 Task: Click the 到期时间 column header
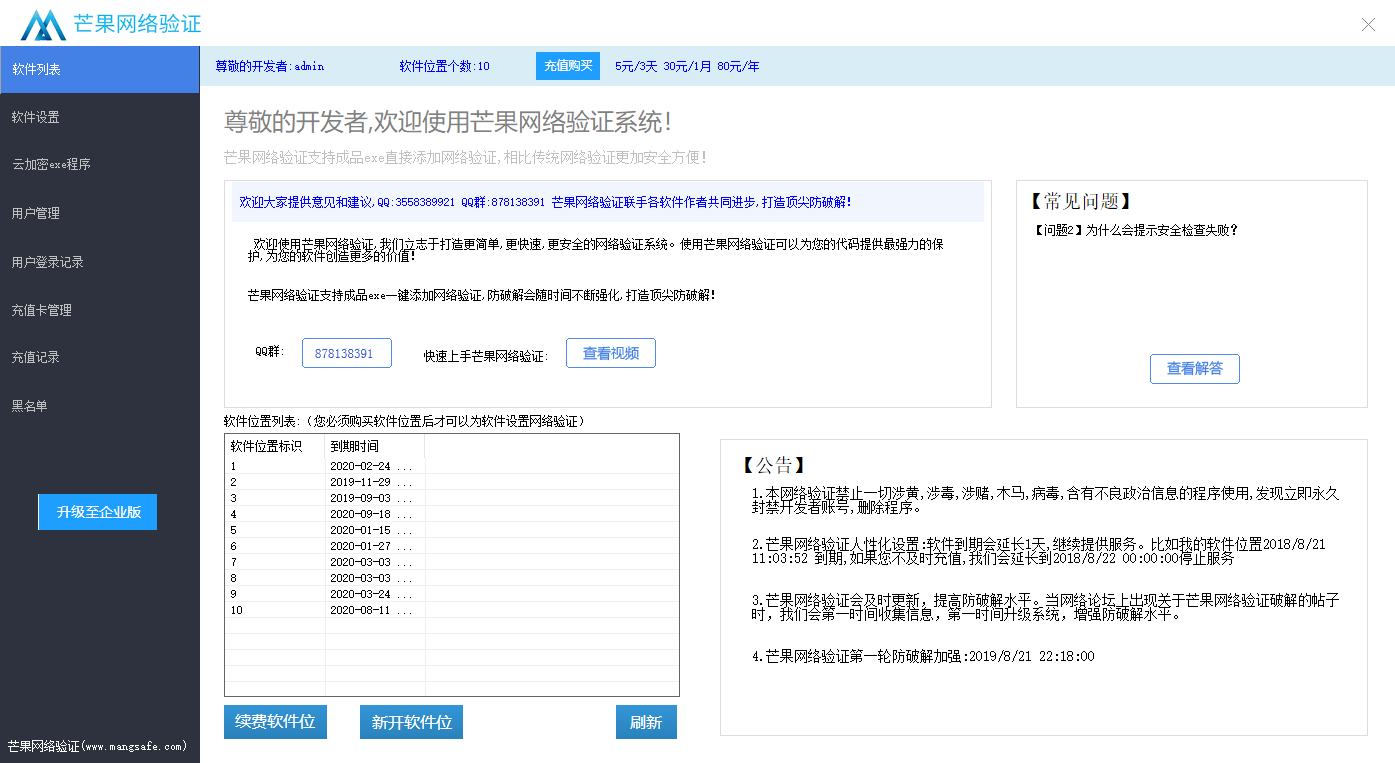376,446
